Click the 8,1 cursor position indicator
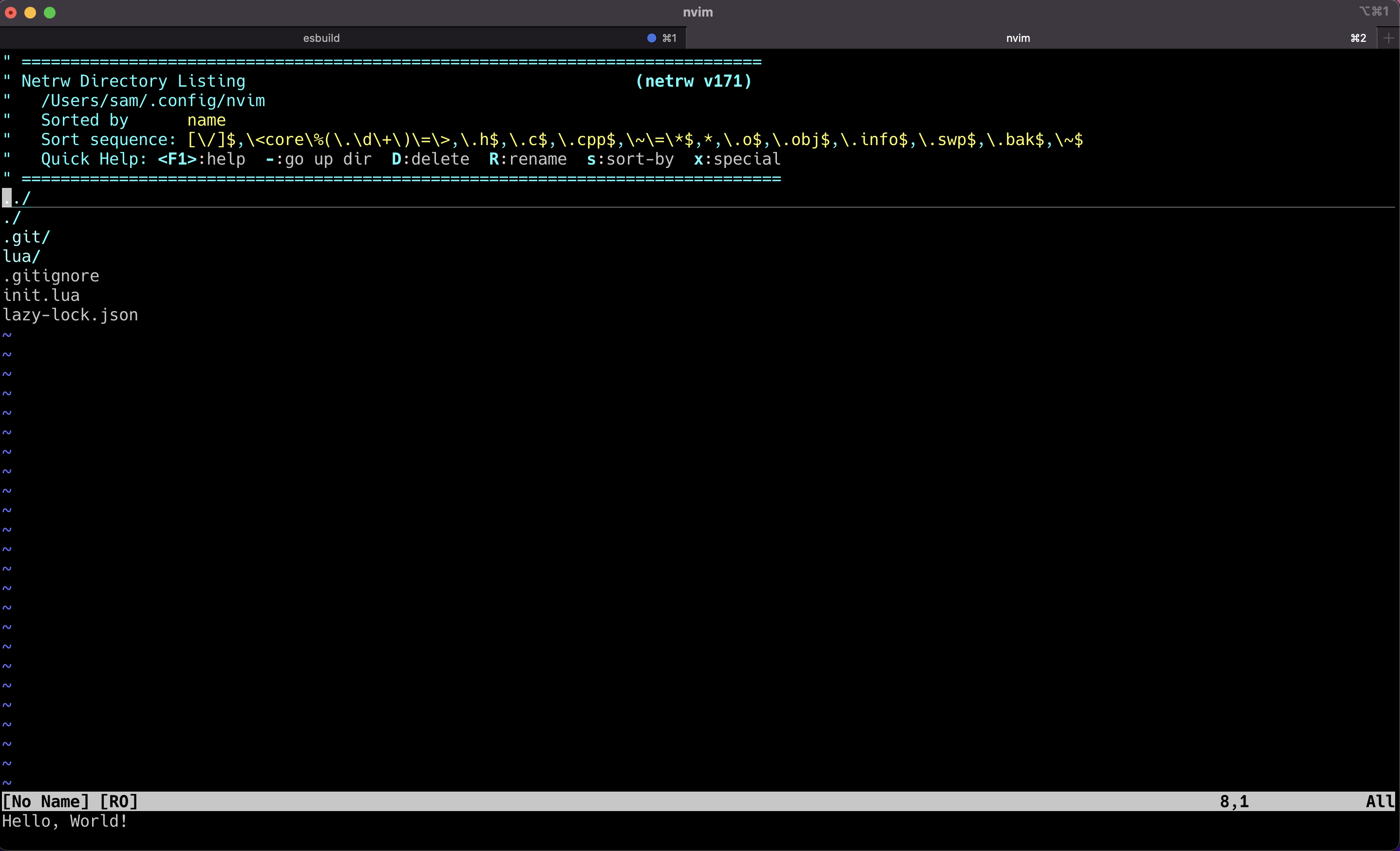The height and width of the screenshot is (851, 1400). coord(1234,801)
